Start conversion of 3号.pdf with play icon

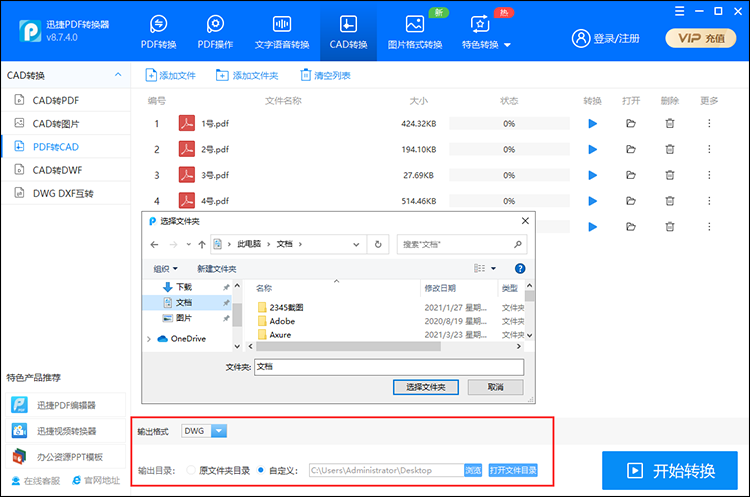coord(592,175)
